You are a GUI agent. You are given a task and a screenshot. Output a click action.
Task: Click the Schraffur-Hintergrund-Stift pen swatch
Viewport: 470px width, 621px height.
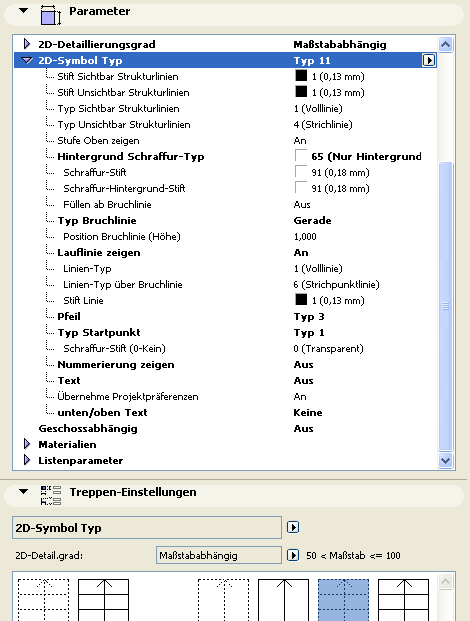coord(301,187)
